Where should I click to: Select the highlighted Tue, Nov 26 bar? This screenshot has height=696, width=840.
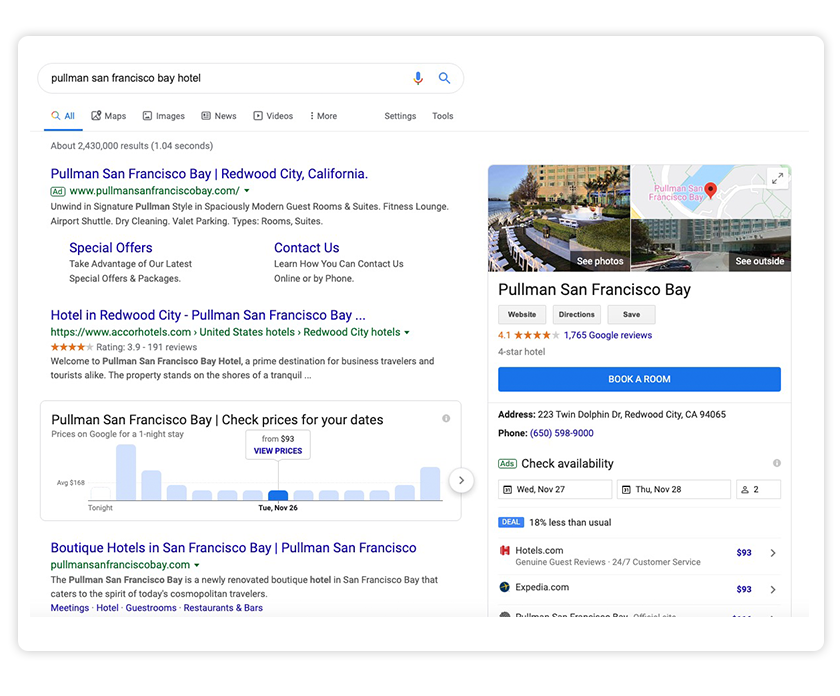278,495
